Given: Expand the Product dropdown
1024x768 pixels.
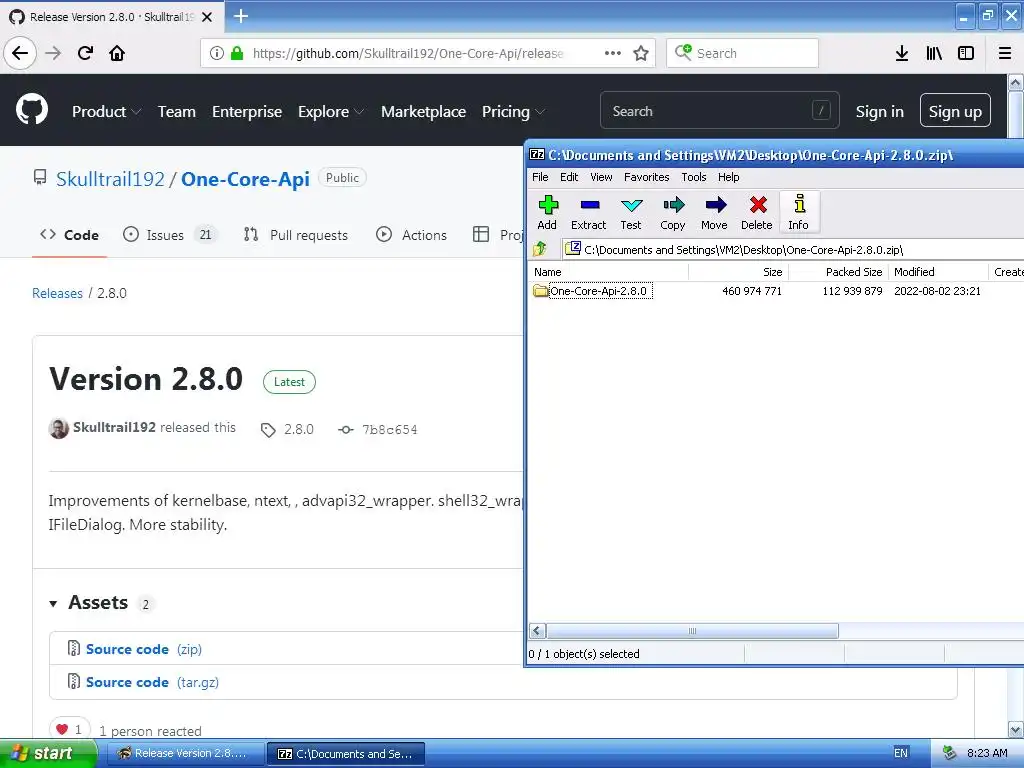Looking at the screenshot, I should pyautogui.click(x=106, y=112).
